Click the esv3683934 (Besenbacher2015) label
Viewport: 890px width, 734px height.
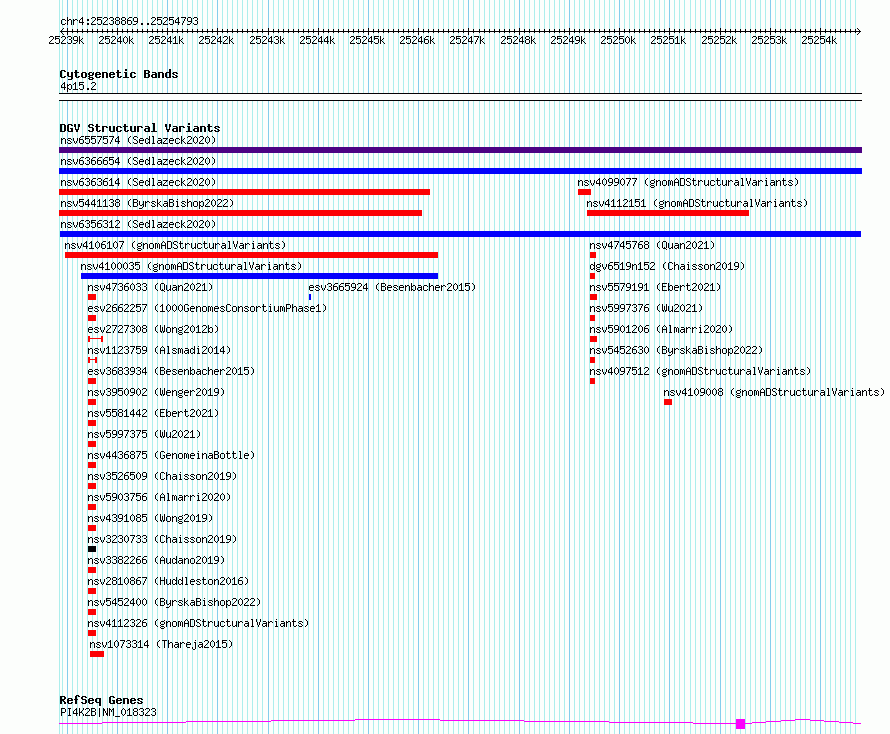(x=171, y=371)
